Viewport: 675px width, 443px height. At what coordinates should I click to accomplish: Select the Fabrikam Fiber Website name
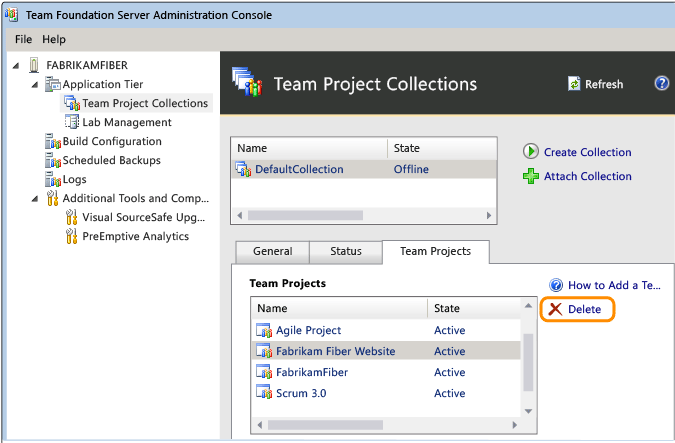coord(335,351)
